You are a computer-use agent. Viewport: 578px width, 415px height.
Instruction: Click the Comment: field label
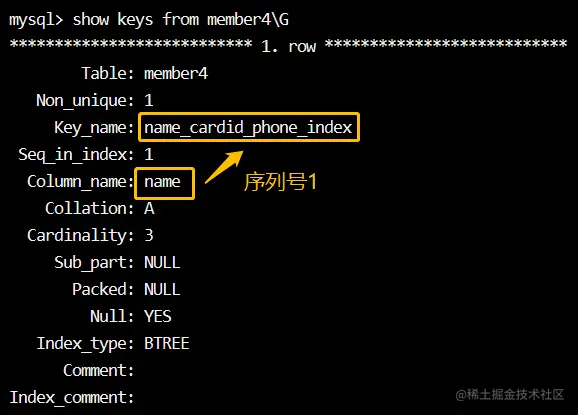(x=98, y=370)
